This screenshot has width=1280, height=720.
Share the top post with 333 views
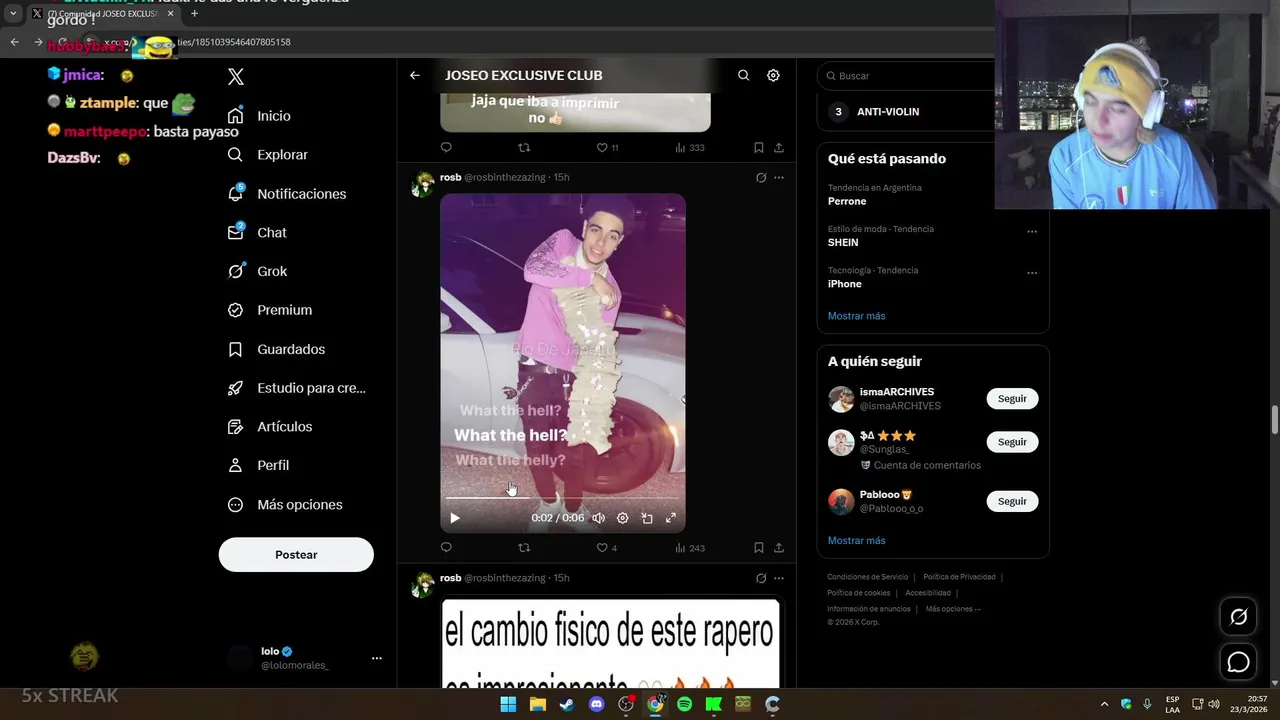click(778, 147)
